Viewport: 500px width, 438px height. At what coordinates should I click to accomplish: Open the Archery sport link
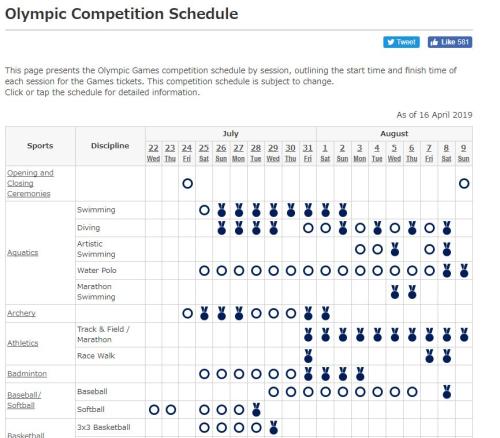(x=21, y=313)
